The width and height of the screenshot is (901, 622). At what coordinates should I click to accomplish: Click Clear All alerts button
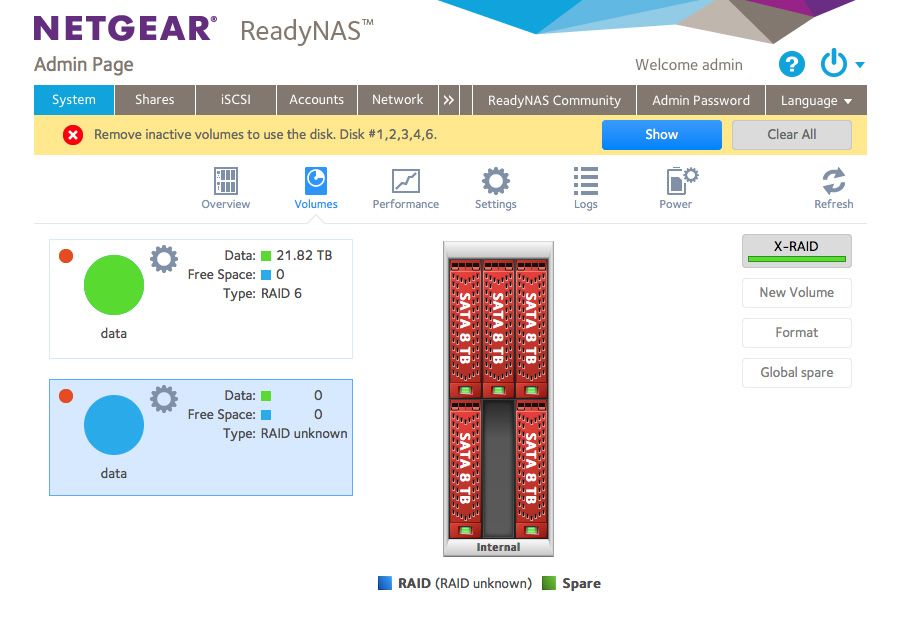tap(791, 135)
